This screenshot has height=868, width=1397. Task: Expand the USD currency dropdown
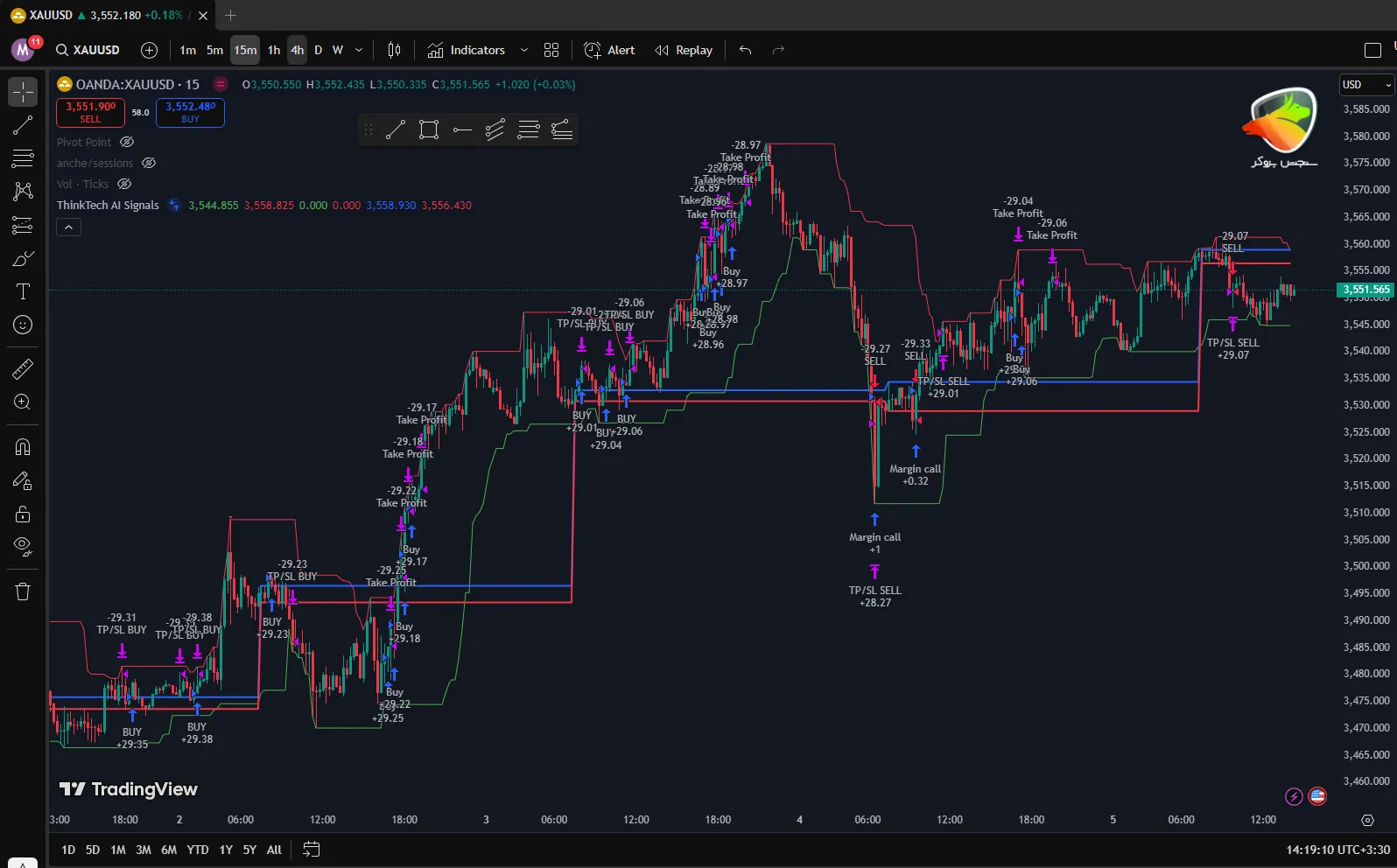[1365, 85]
